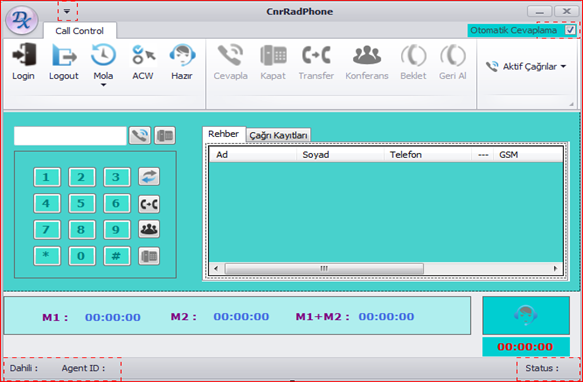The width and height of the screenshot is (583, 382).
Task: Click the keypad transfer icon
Action: (x=149, y=204)
